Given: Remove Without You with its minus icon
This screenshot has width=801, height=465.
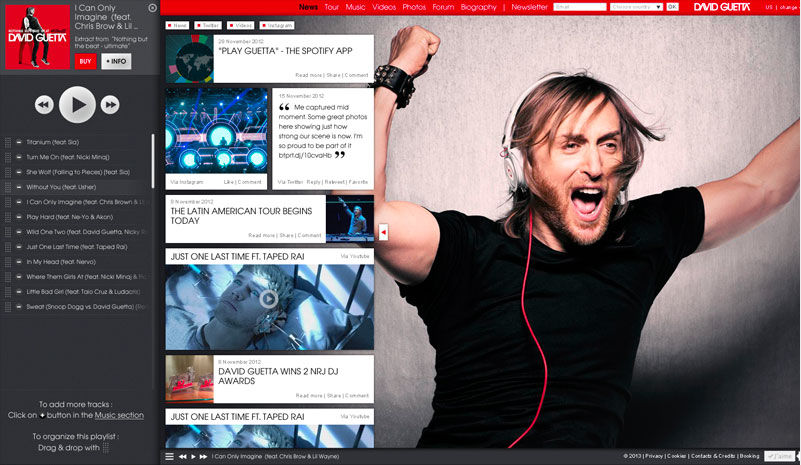Looking at the screenshot, I should [x=19, y=187].
